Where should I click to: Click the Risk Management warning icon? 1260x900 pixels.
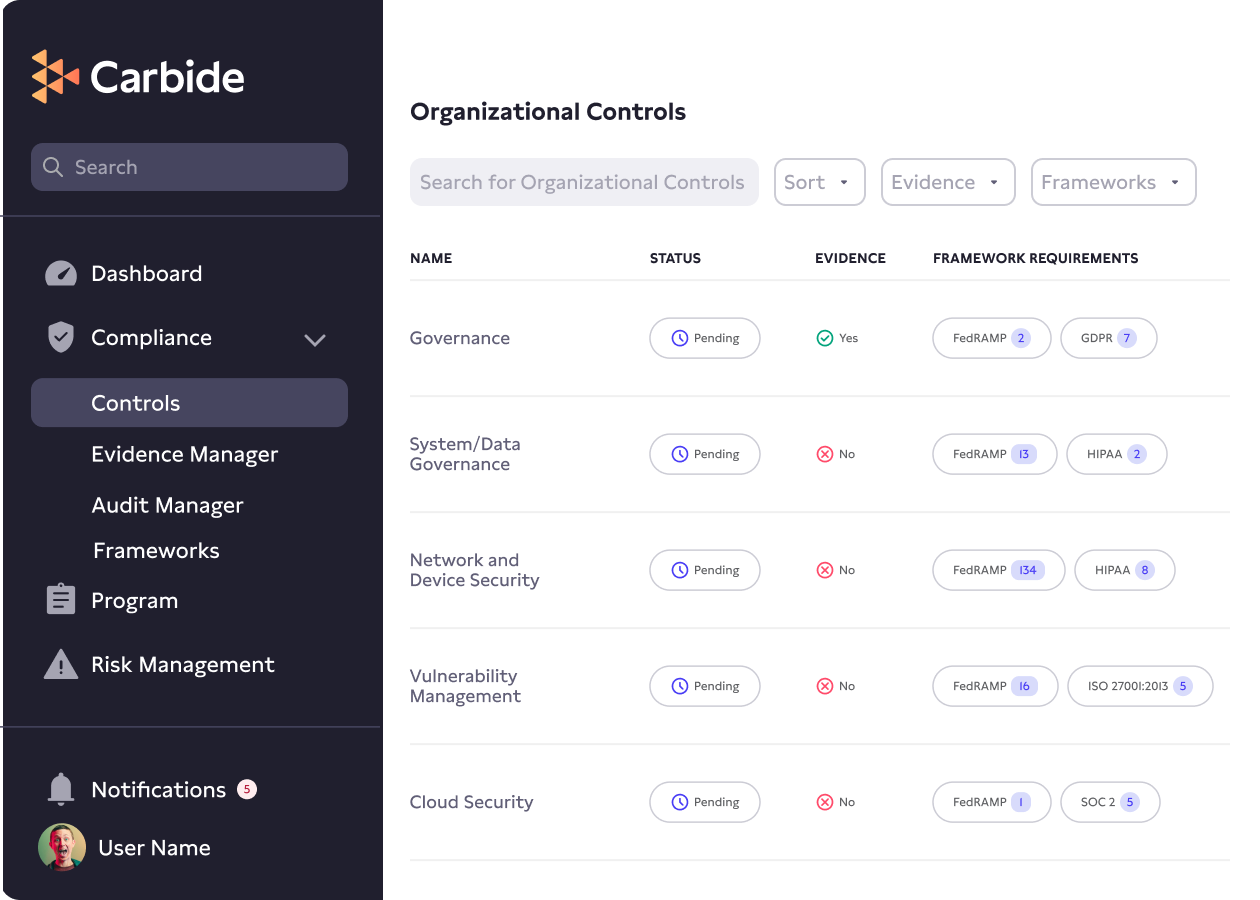pos(60,664)
